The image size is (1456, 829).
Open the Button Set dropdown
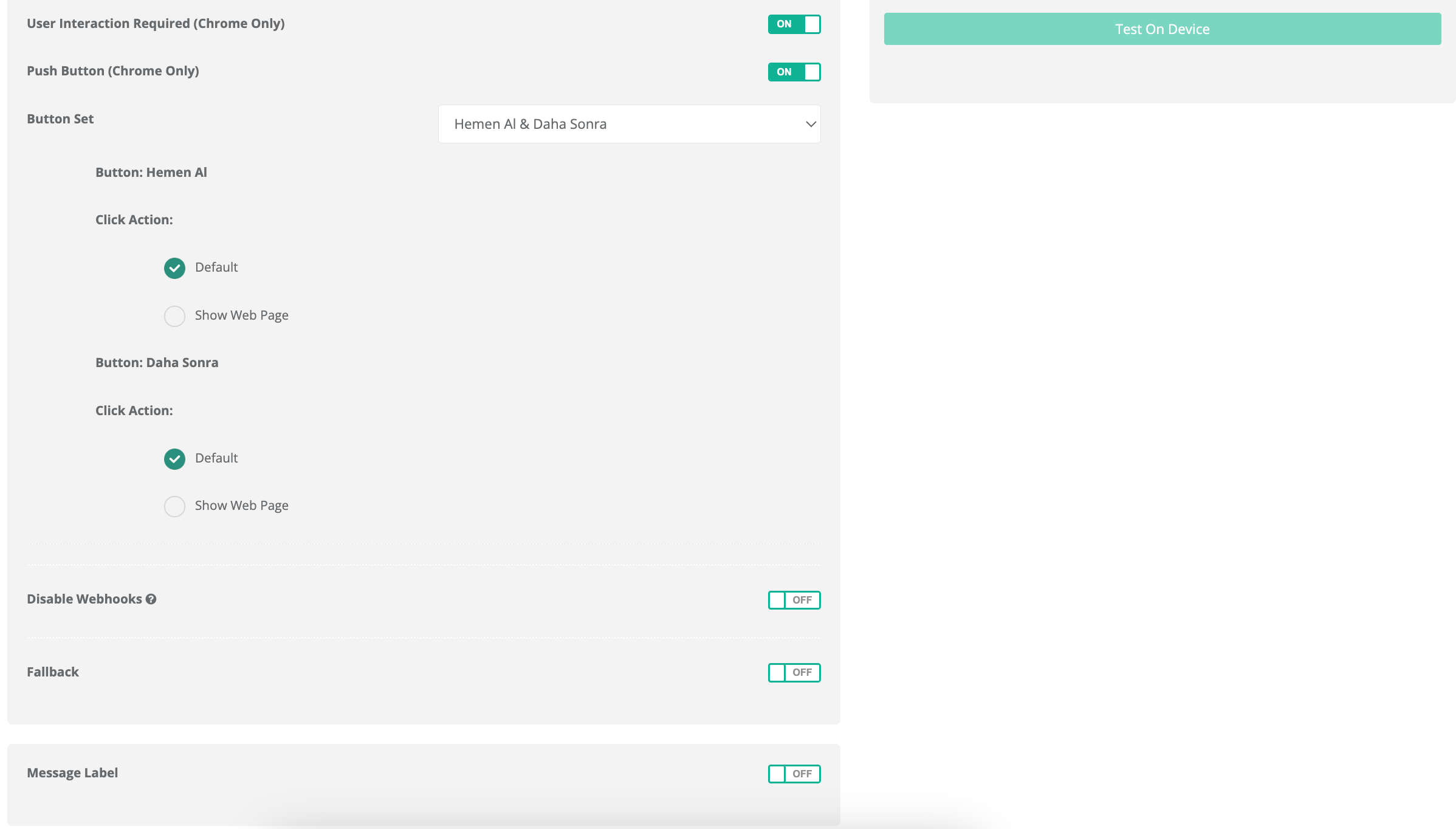coord(628,124)
